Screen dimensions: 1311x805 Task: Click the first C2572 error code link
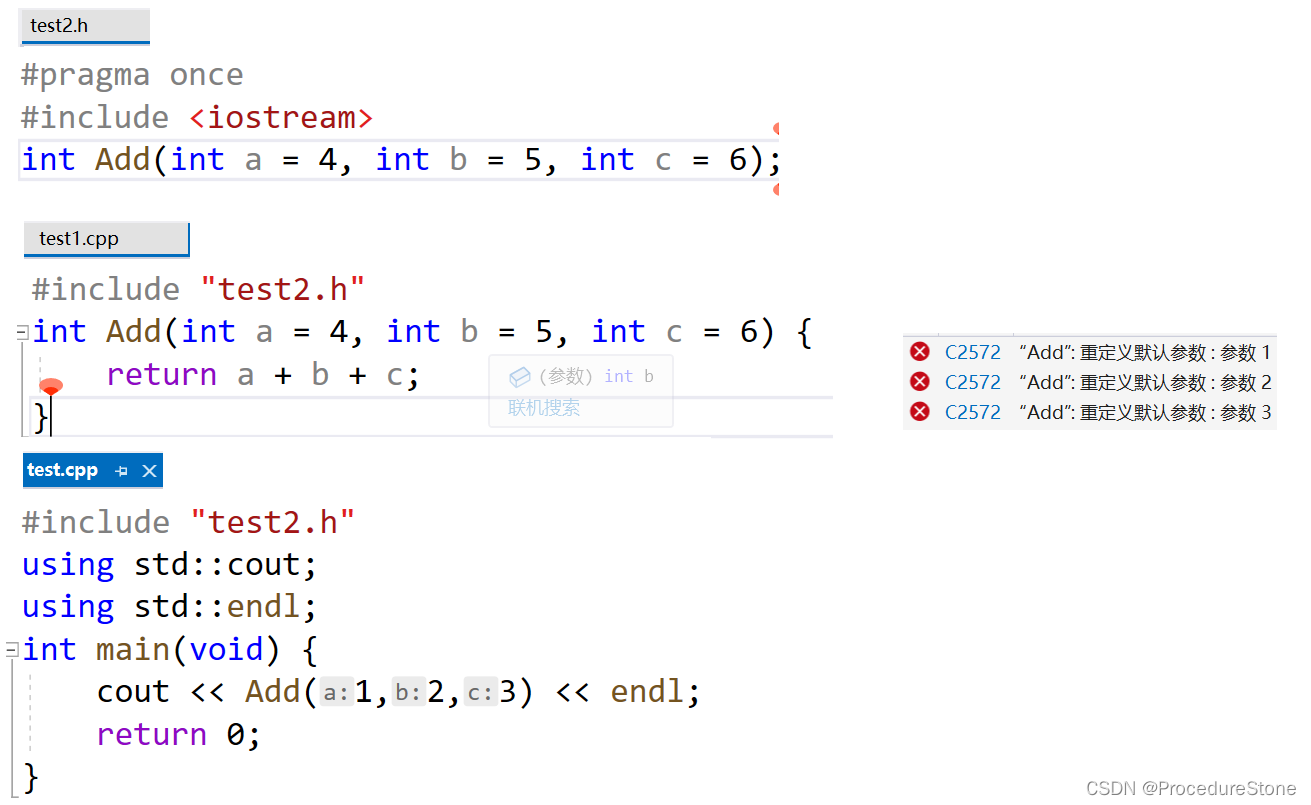[972, 352]
